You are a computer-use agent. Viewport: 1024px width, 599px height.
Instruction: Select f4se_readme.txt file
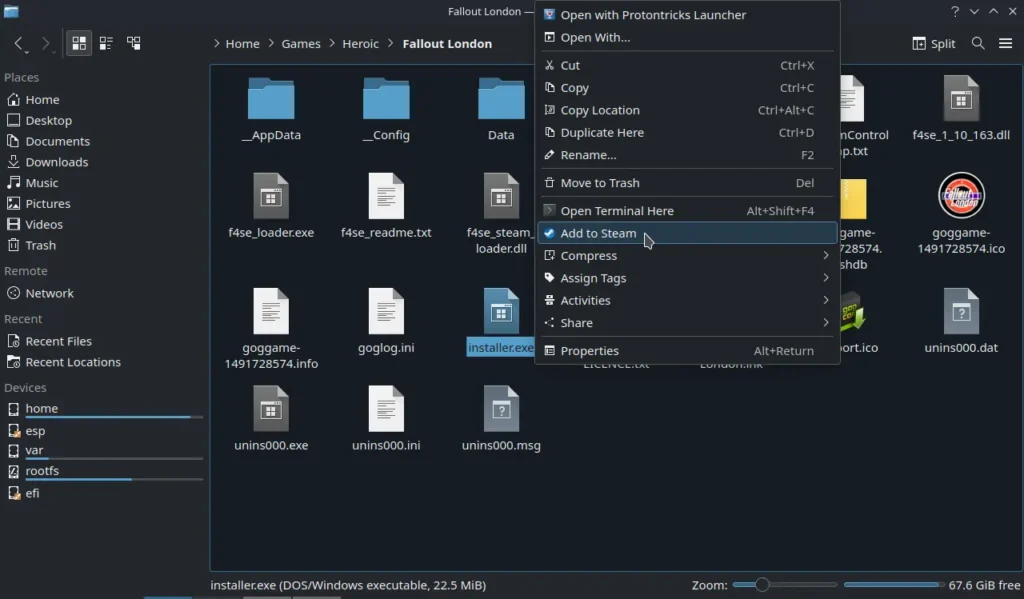point(386,206)
